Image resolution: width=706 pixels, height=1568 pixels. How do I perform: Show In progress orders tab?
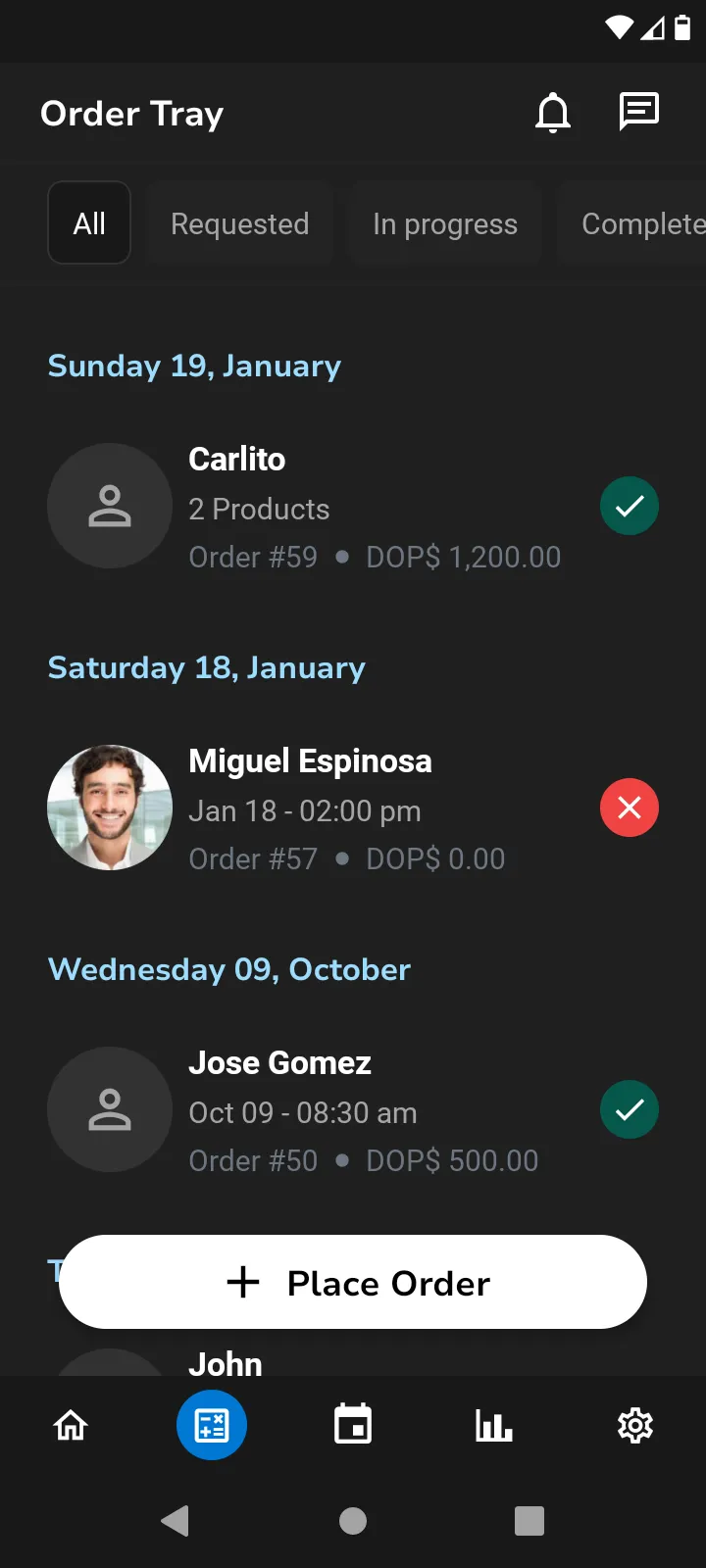click(445, 223)
